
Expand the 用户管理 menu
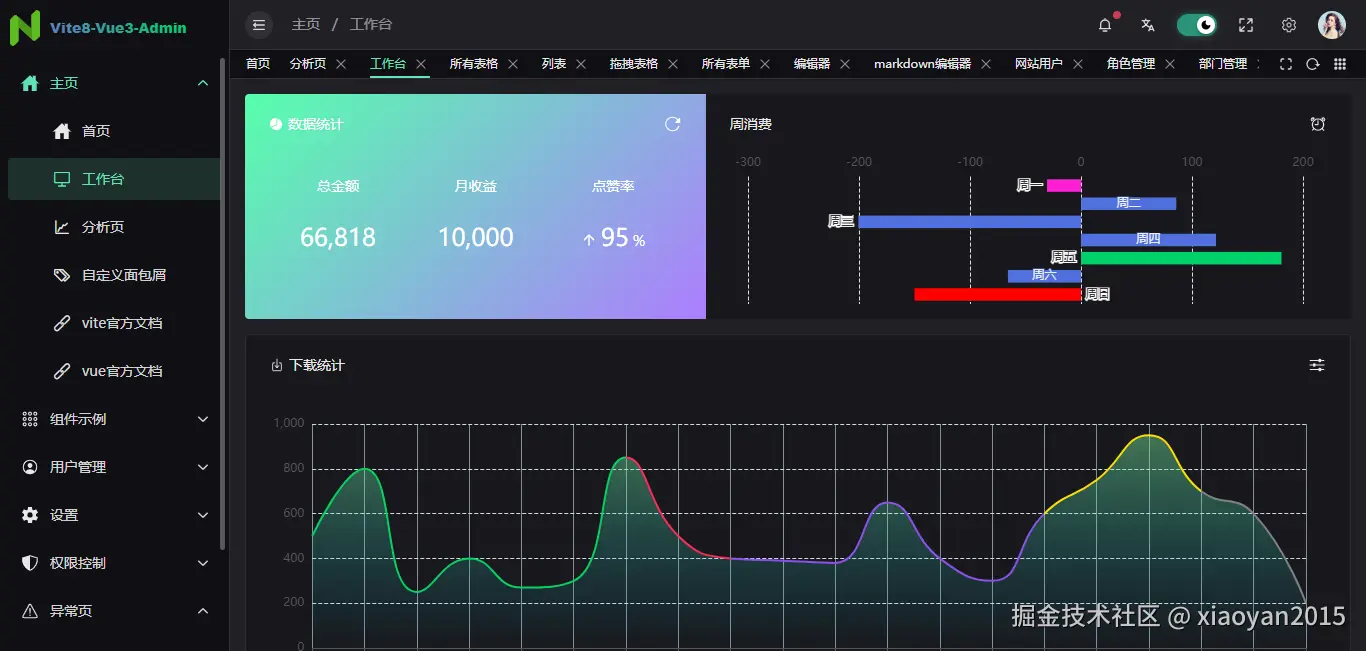point(114,467)
